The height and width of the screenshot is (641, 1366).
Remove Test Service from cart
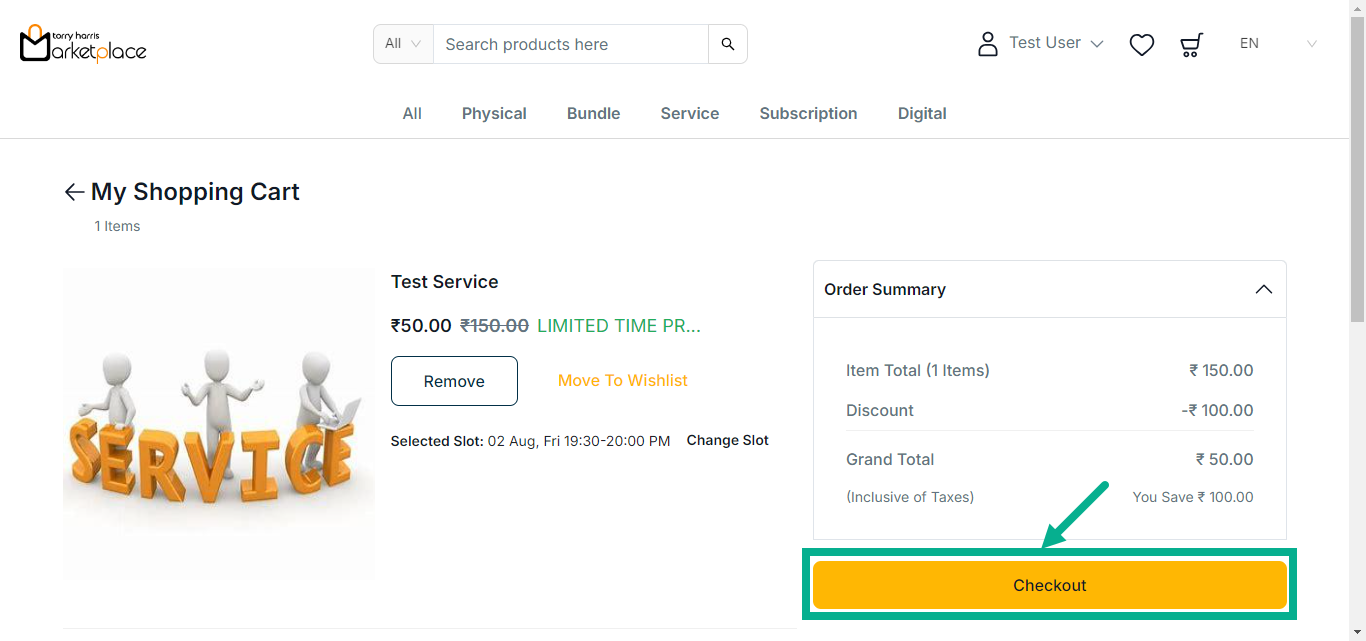(454, 381)
